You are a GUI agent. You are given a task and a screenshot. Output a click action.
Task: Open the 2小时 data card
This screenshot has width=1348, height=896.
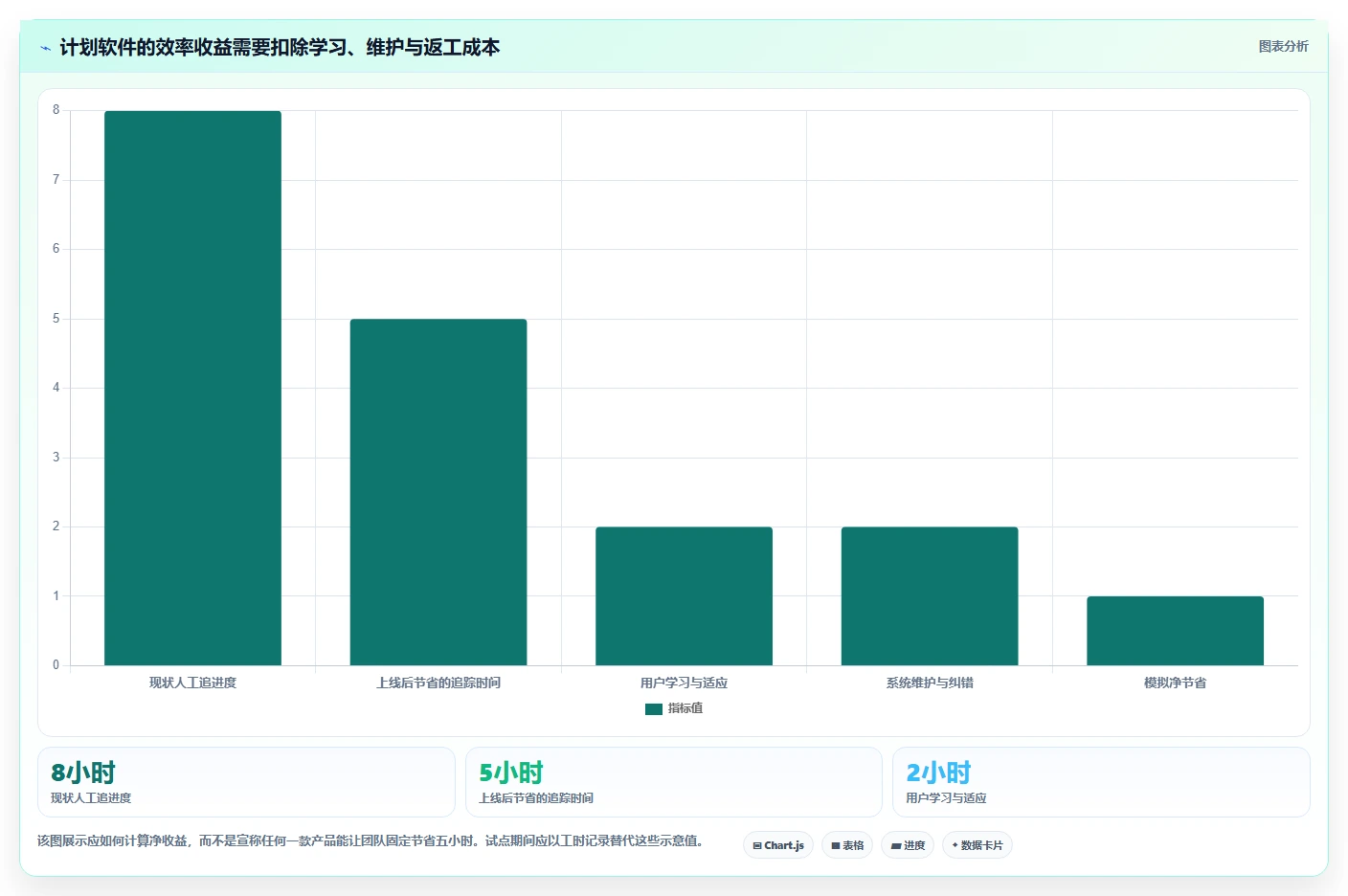coord(1101,782)
